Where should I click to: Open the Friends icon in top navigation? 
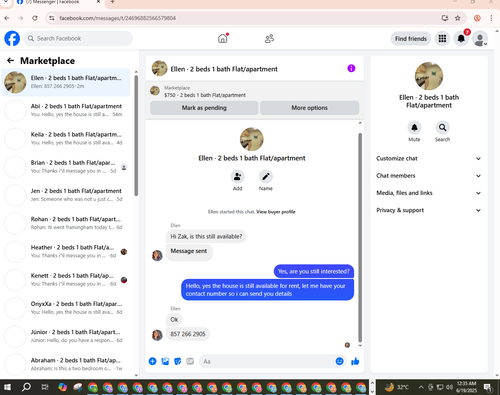269,39
